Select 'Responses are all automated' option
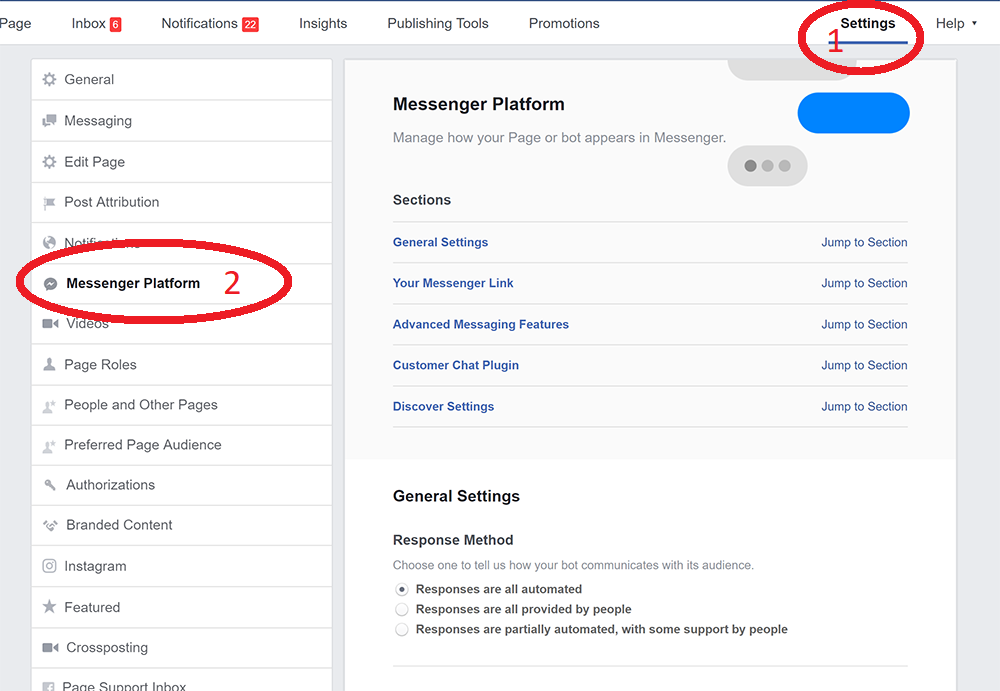1000x691 pixels. (401, 589)
